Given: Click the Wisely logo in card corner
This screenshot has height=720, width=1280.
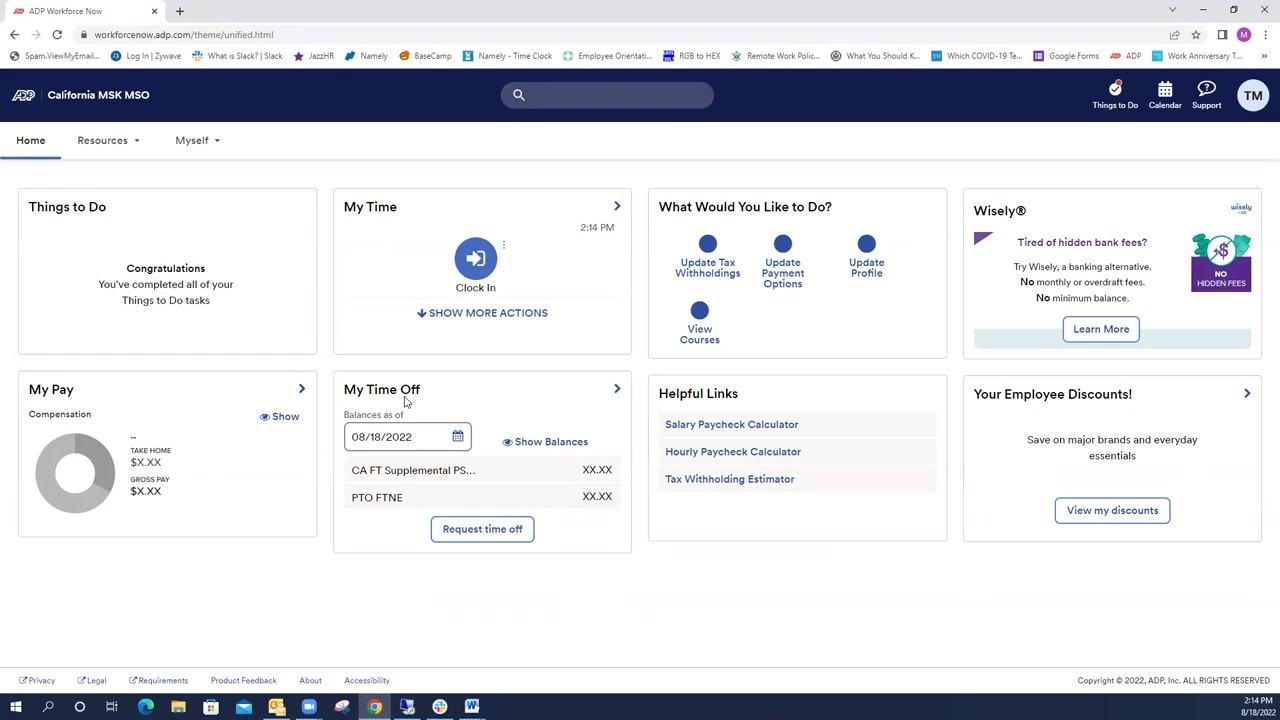Looking at the screenshot, I should pos(1241,208).
